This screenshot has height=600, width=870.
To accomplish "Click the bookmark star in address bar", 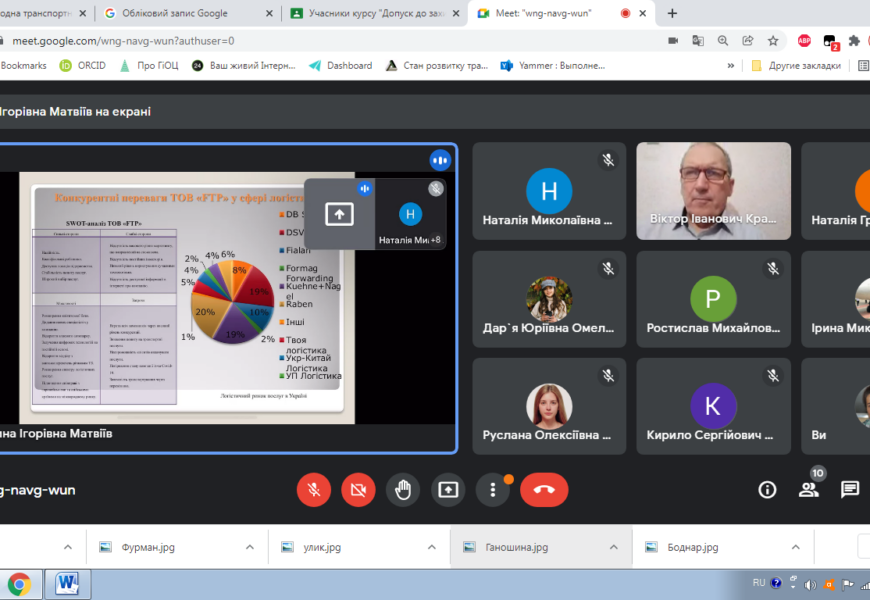I will tap(773, 41).
